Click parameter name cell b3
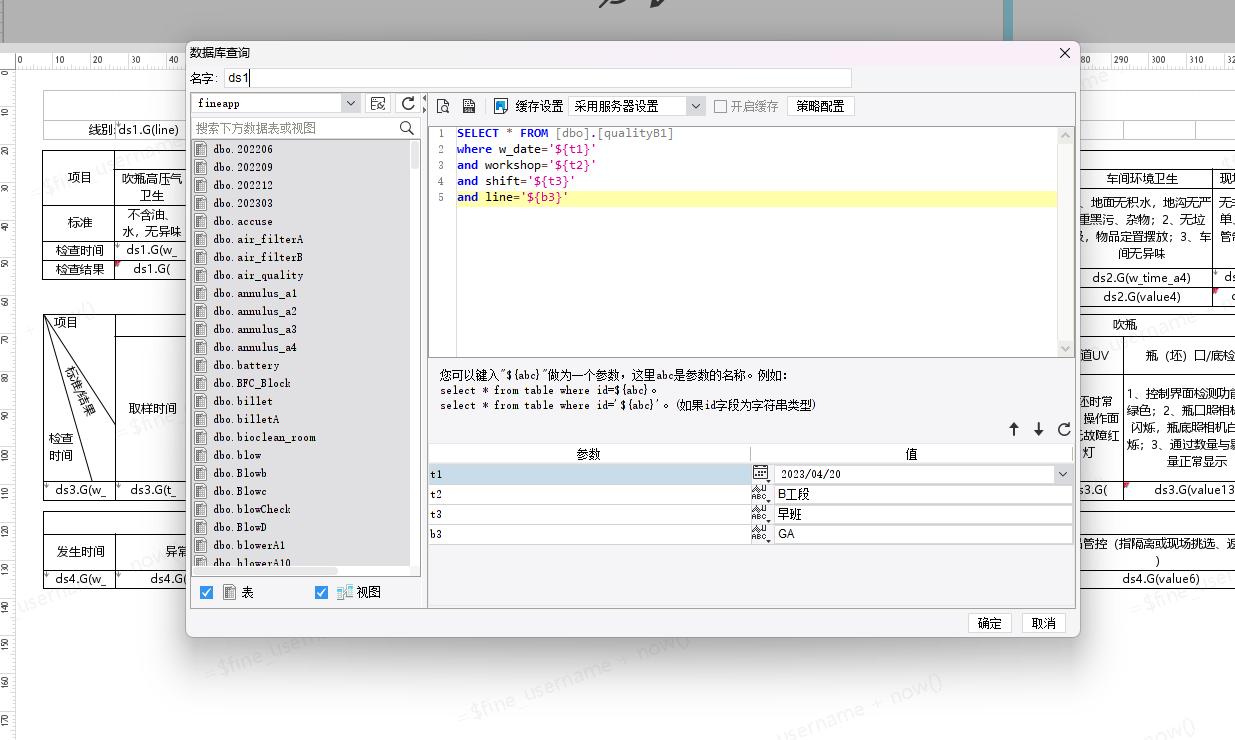 [x=589, y=534]
